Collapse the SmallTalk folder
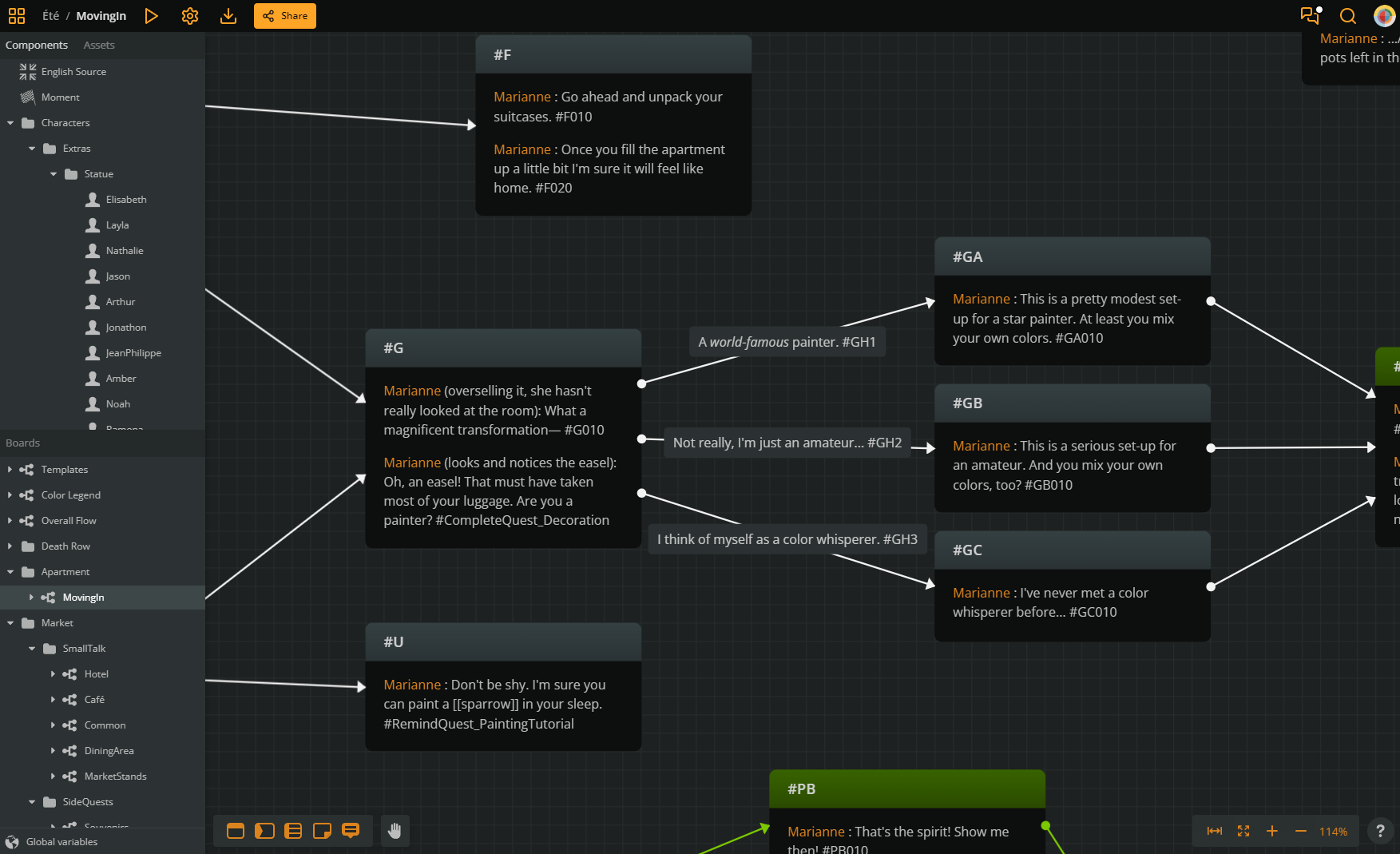The image size is (1400, 854). tap(32, 649)
